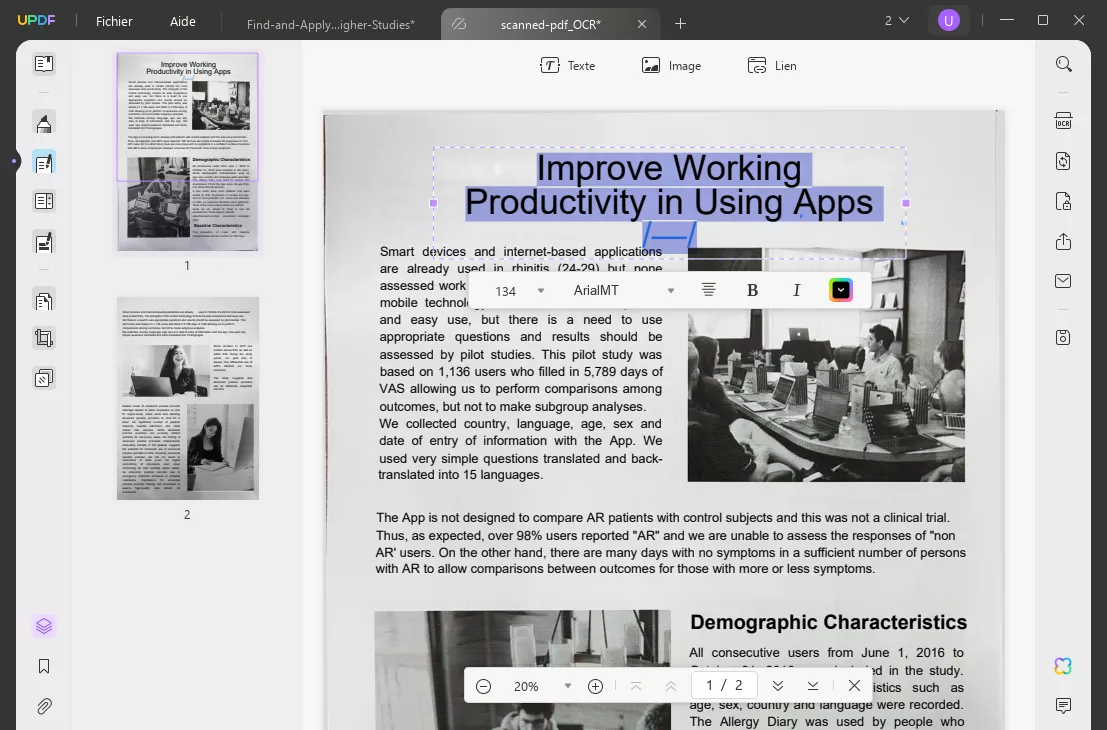Show the Layers panel
1107x730 pixels.
click(44, 626)
